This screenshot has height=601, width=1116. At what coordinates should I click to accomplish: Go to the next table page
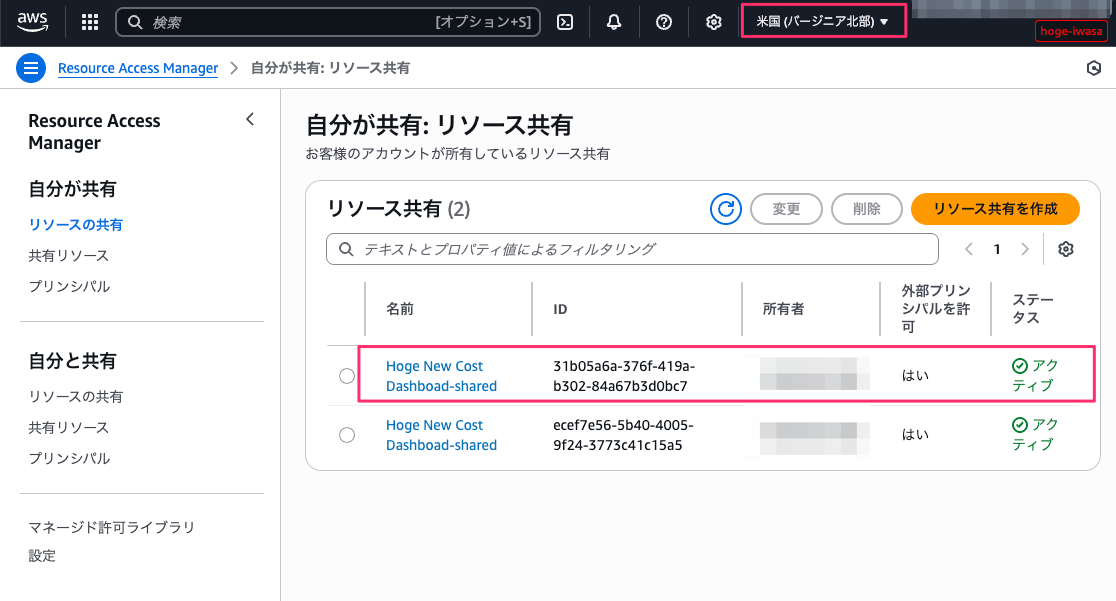pyautogui.click(x=1025, y=249)
